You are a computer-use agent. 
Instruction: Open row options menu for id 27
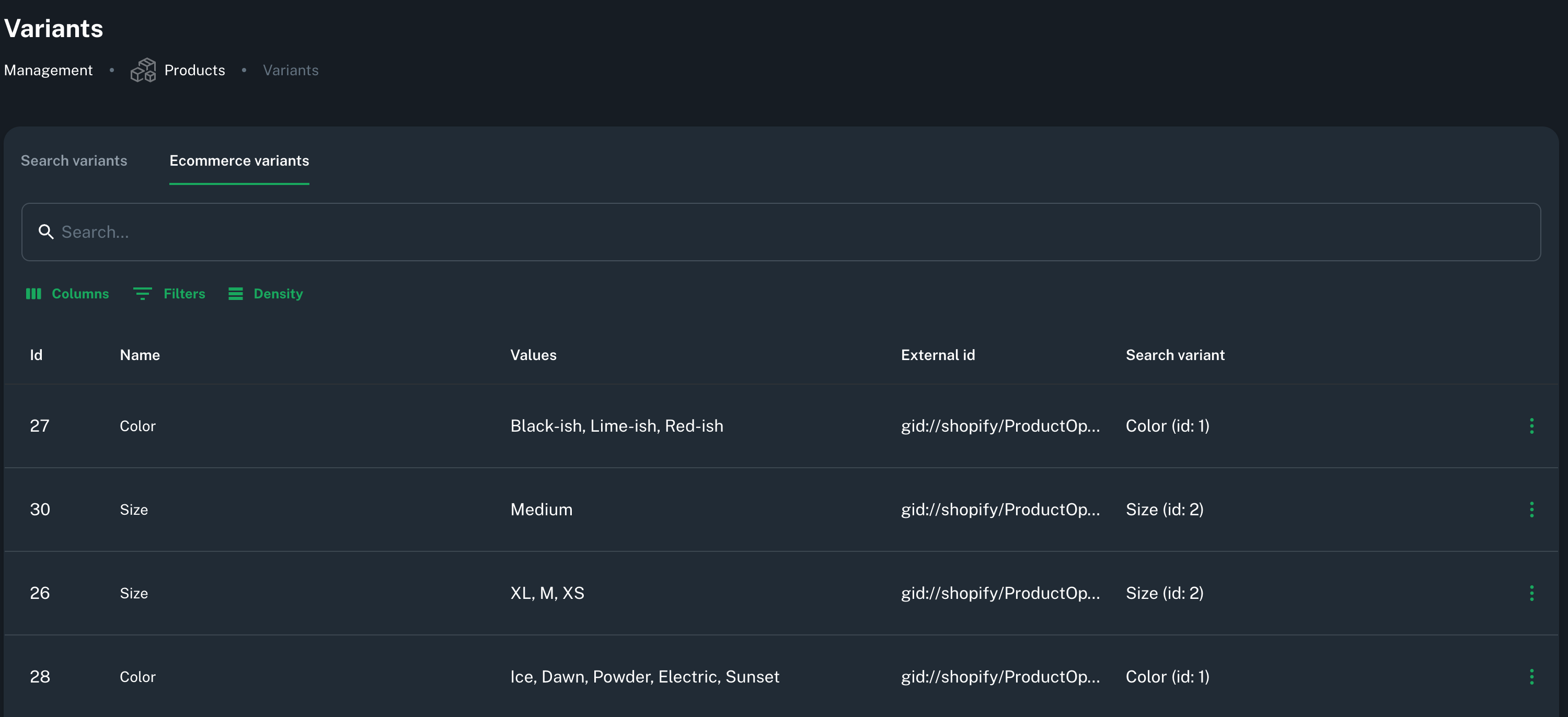(x=1531, y=426)
